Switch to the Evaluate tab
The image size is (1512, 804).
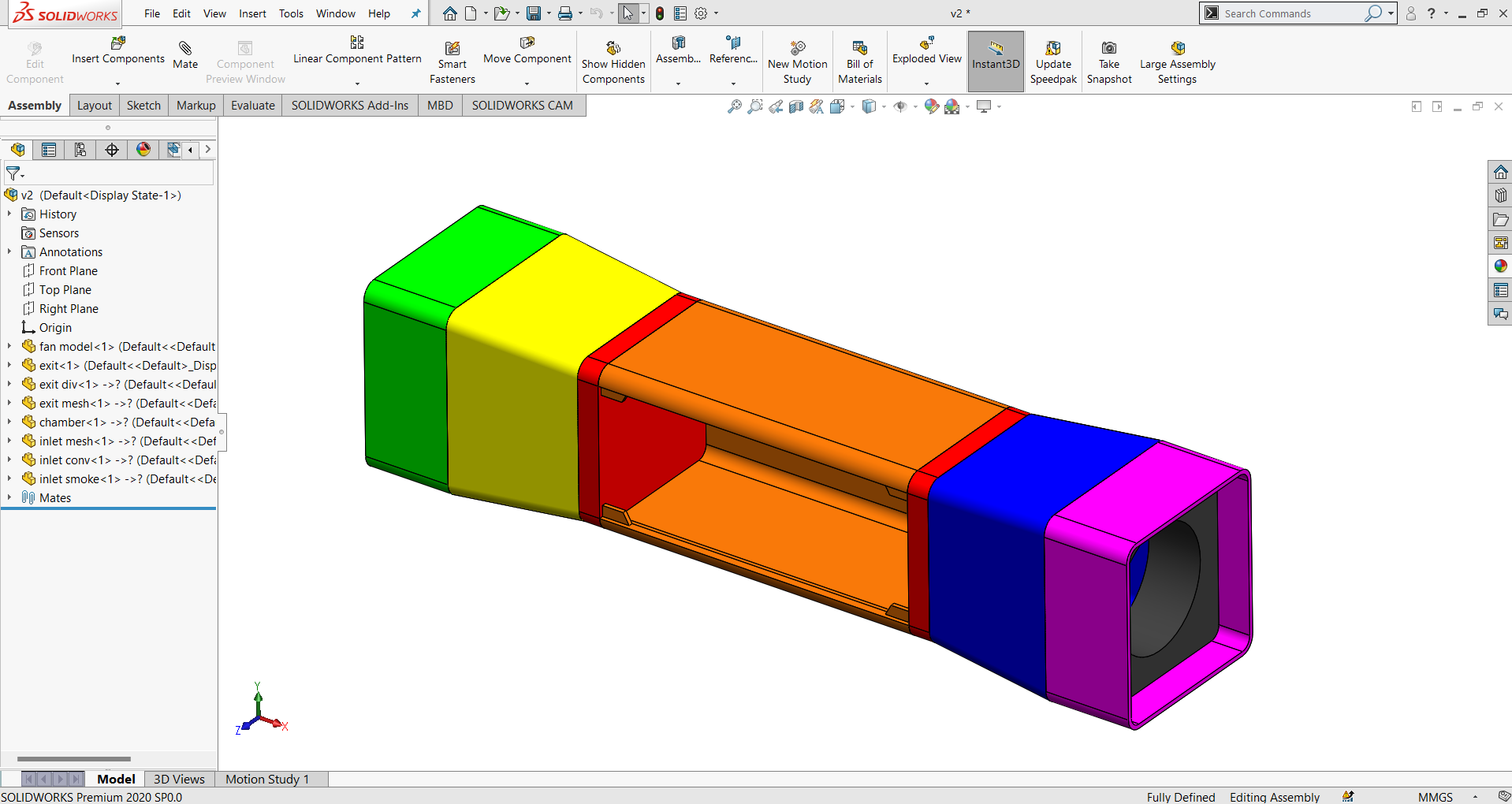click(253, 106)
